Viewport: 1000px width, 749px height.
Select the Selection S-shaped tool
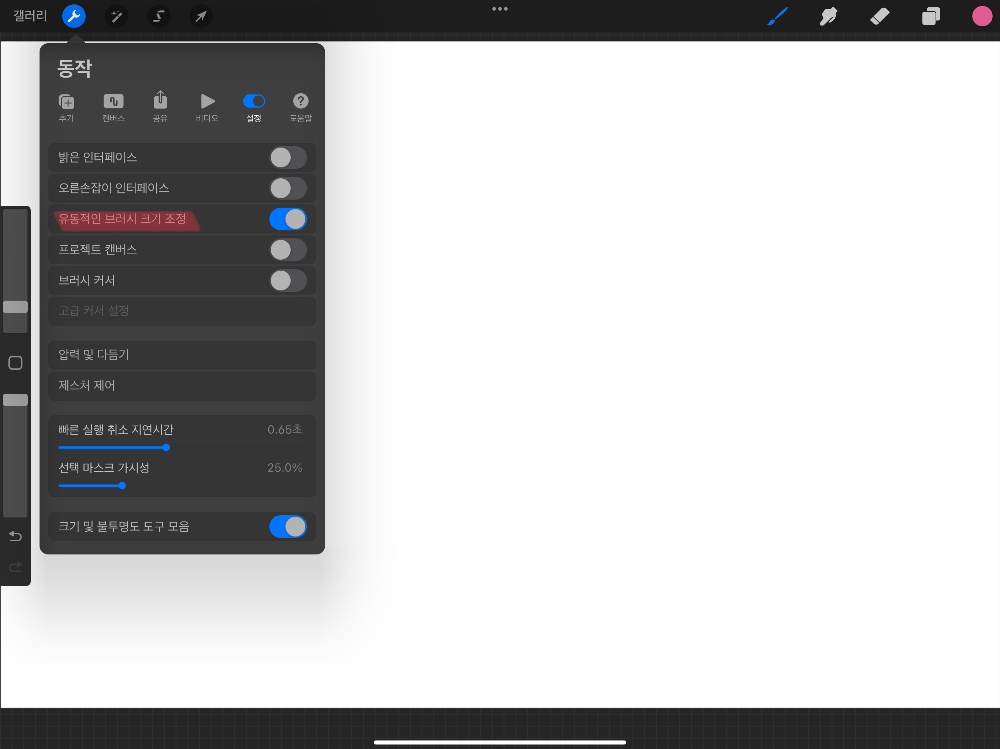click(x=159, y=17)
